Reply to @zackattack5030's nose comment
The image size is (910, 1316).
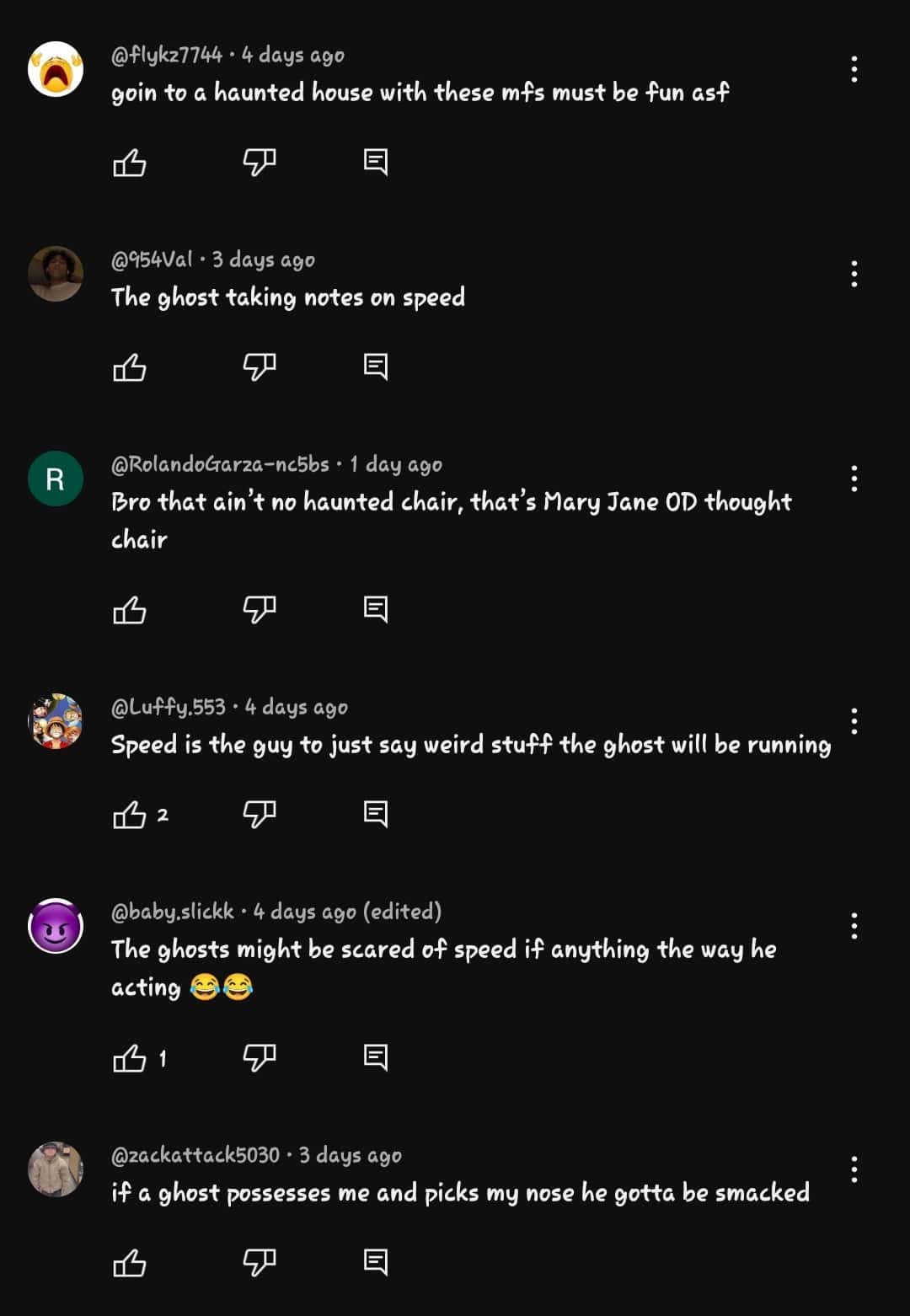[375, 1262]
